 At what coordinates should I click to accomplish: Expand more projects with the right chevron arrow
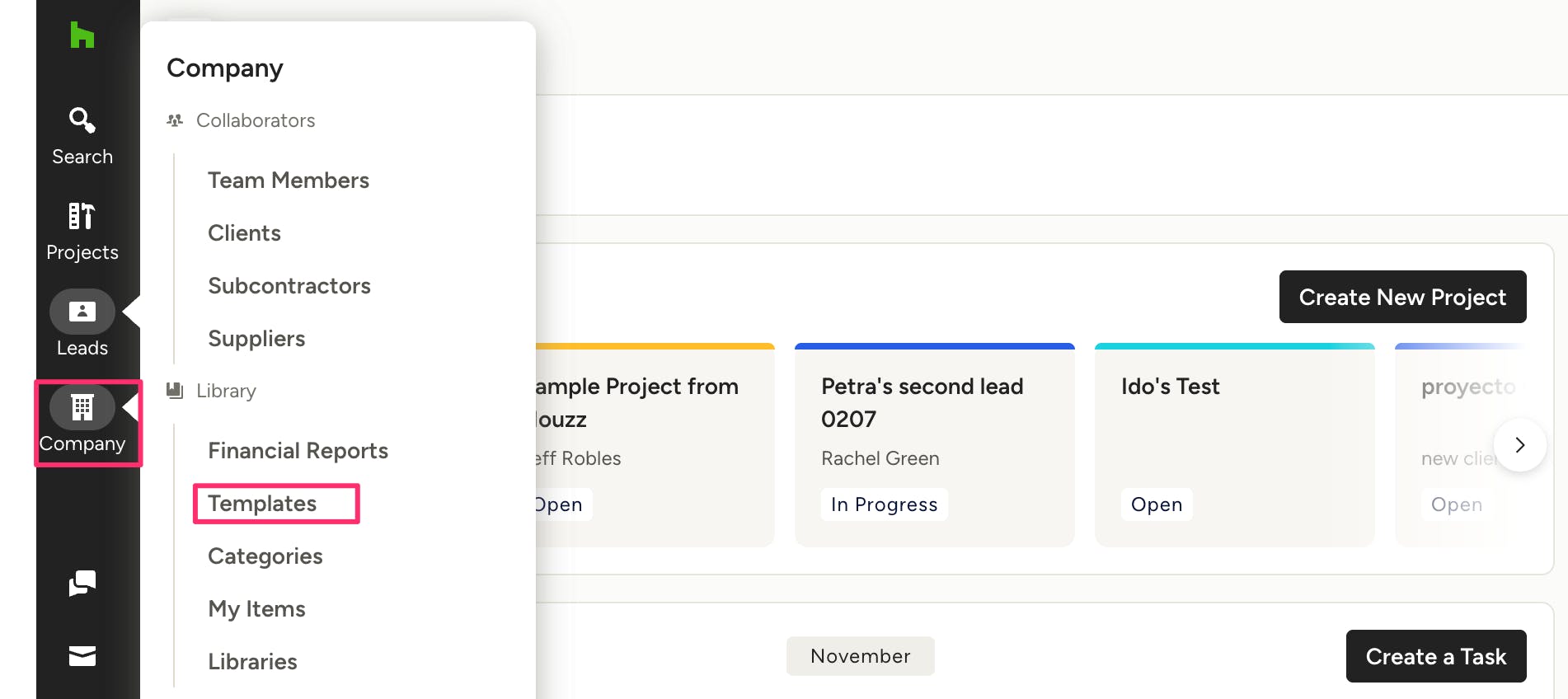click(x=1520, y=445)
